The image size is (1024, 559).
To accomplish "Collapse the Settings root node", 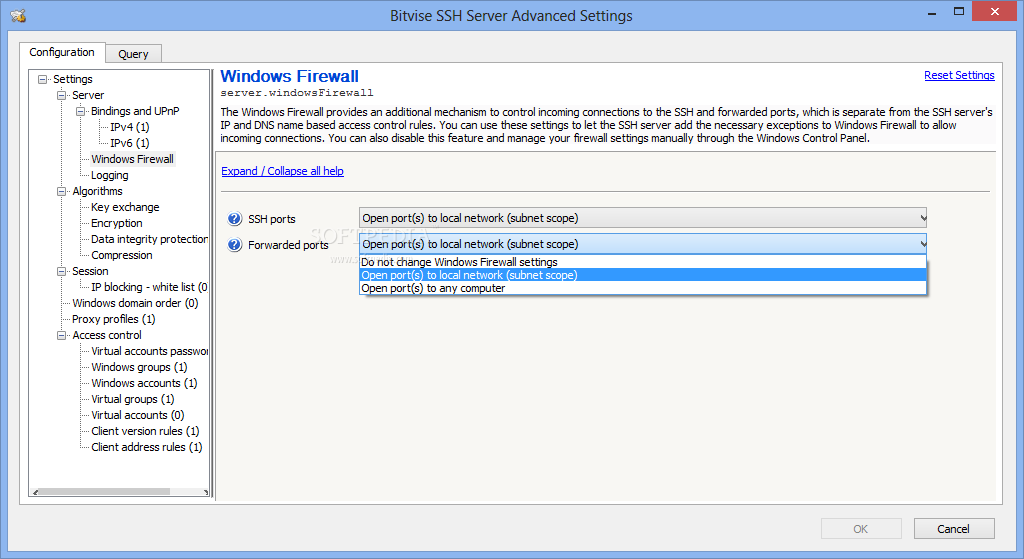I will point(42,79).
